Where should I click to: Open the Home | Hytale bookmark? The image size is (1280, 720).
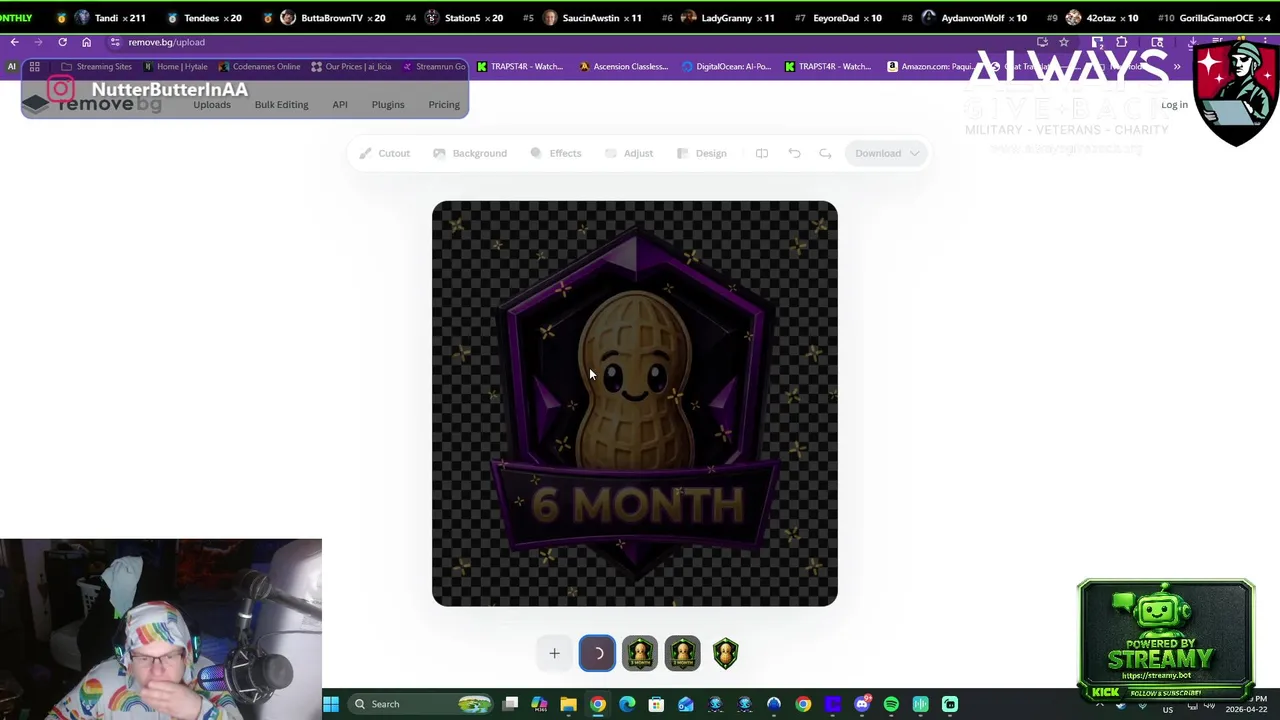click(x=176, y=66)
